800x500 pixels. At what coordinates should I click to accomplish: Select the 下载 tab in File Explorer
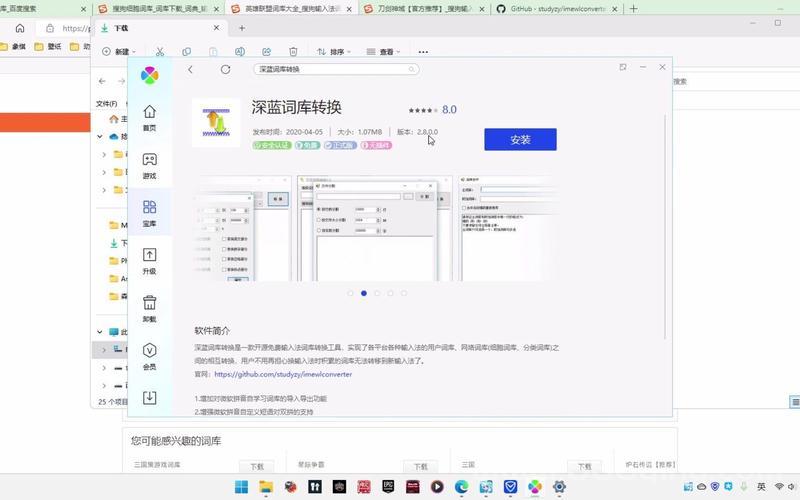coord(158,28)
